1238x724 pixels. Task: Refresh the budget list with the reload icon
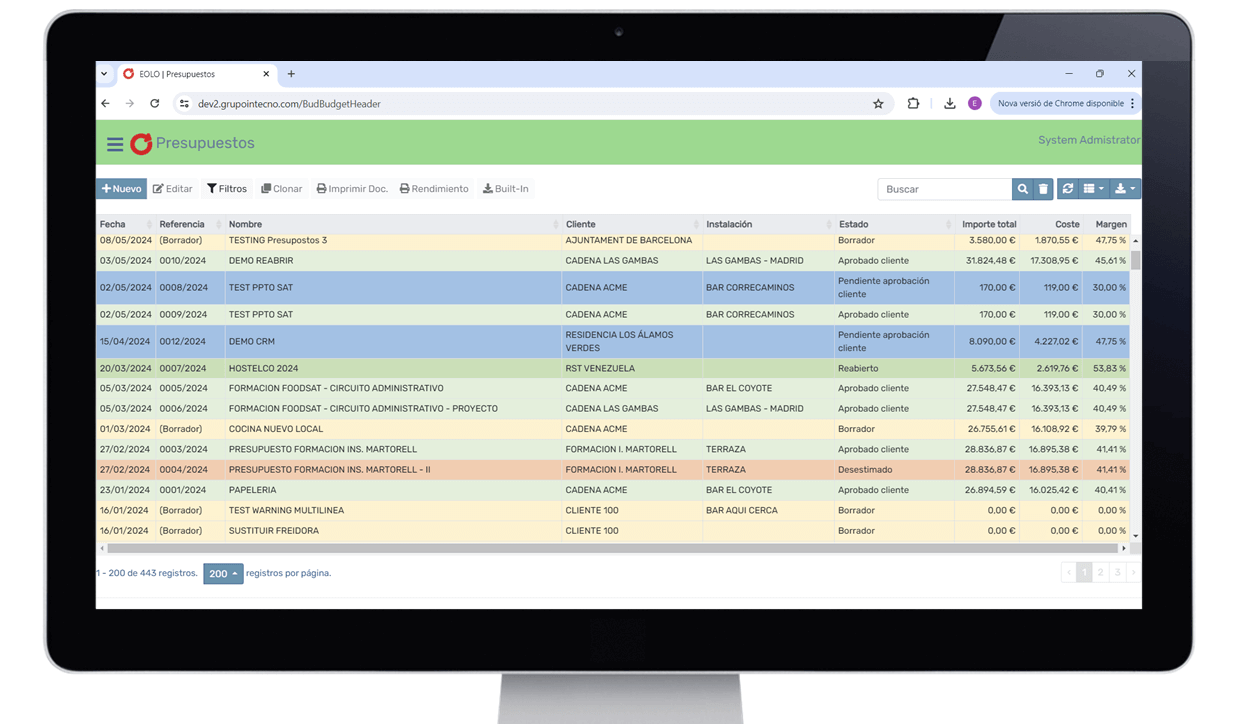1068,189
